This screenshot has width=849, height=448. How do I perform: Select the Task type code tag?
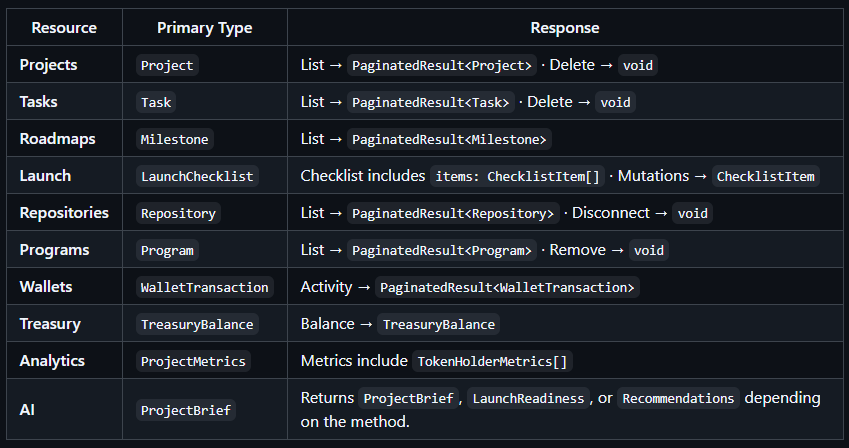pyautogui.click(x=156, y=102)
